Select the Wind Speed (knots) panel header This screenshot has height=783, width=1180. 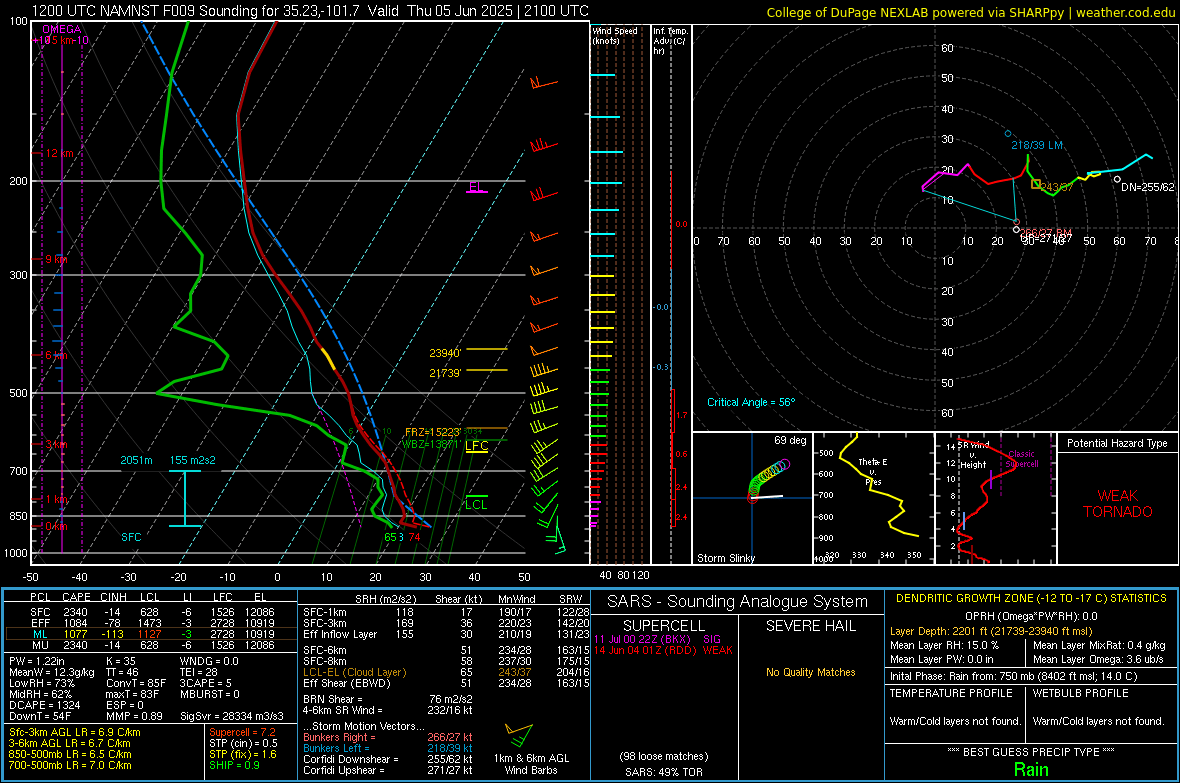(615, 36)
